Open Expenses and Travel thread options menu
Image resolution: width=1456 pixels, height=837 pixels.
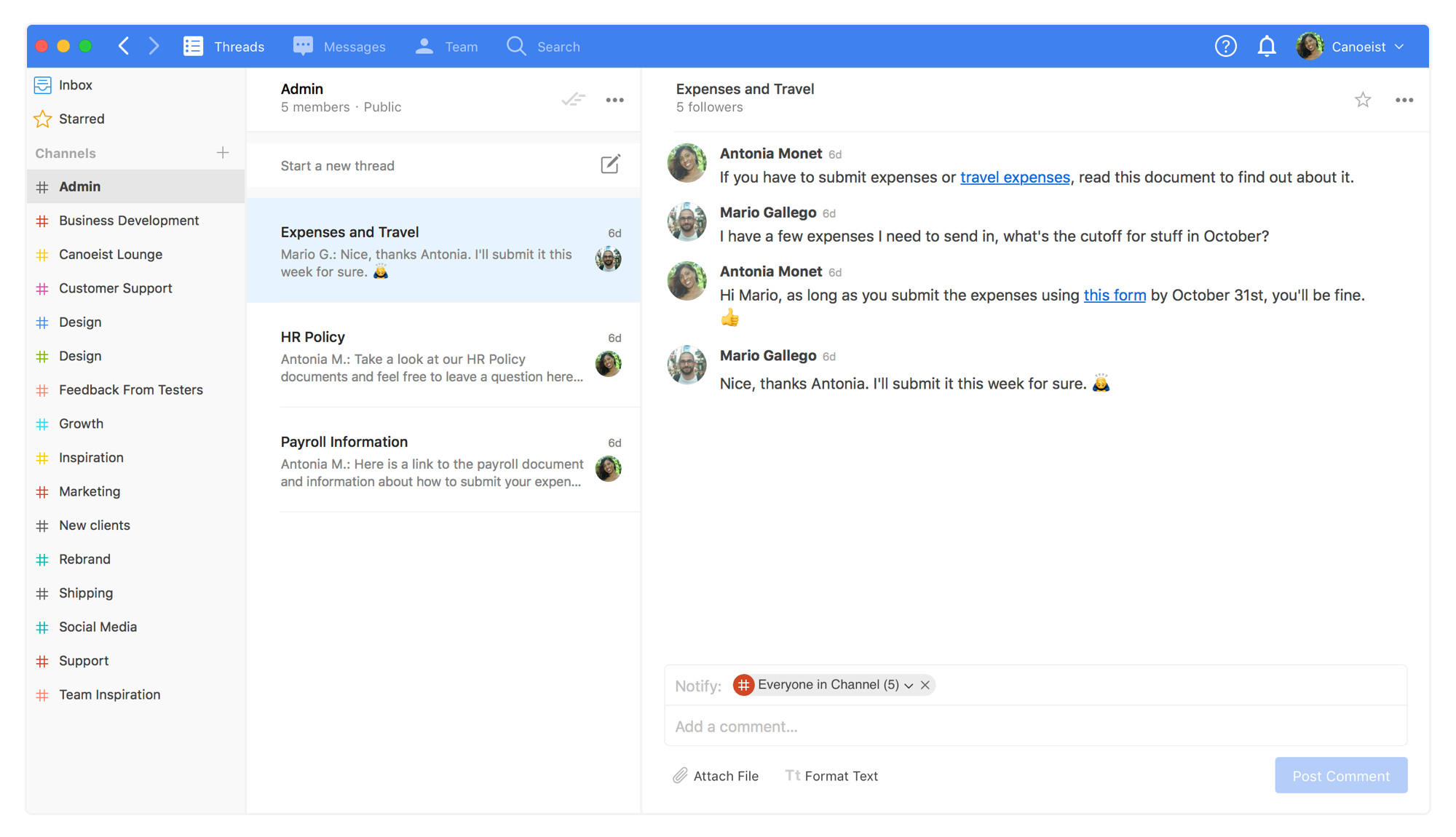click(1404, 100)
